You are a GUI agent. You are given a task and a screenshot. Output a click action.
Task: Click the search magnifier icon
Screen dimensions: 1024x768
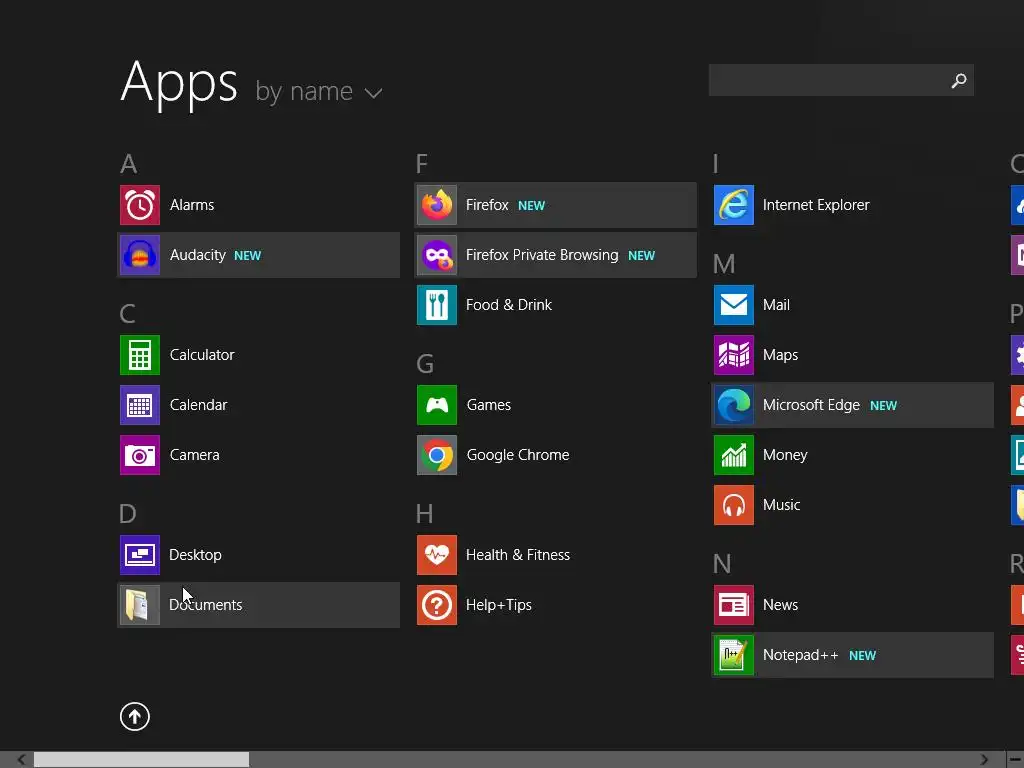pos(959,80)
